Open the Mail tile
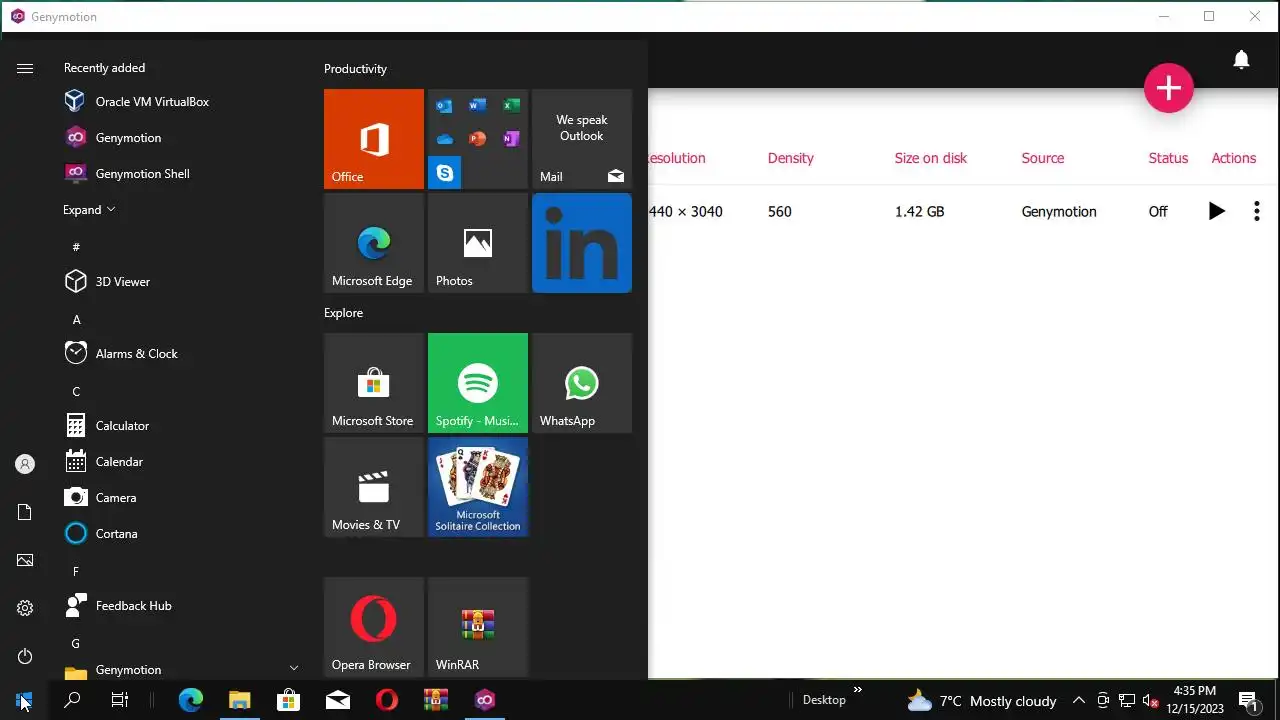1280x720 pixels. (582, 139)
